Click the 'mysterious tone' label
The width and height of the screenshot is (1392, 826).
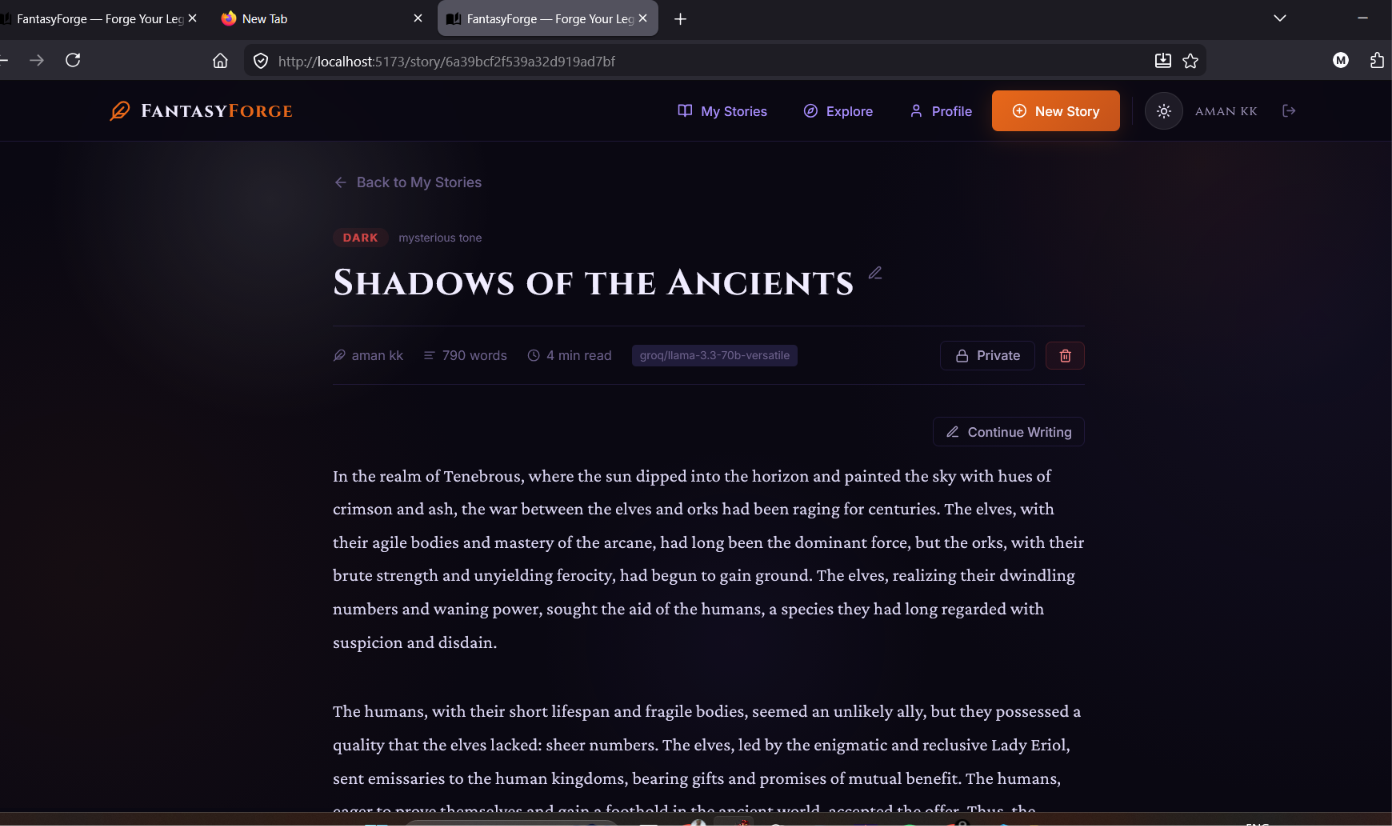tap(440, 238)
